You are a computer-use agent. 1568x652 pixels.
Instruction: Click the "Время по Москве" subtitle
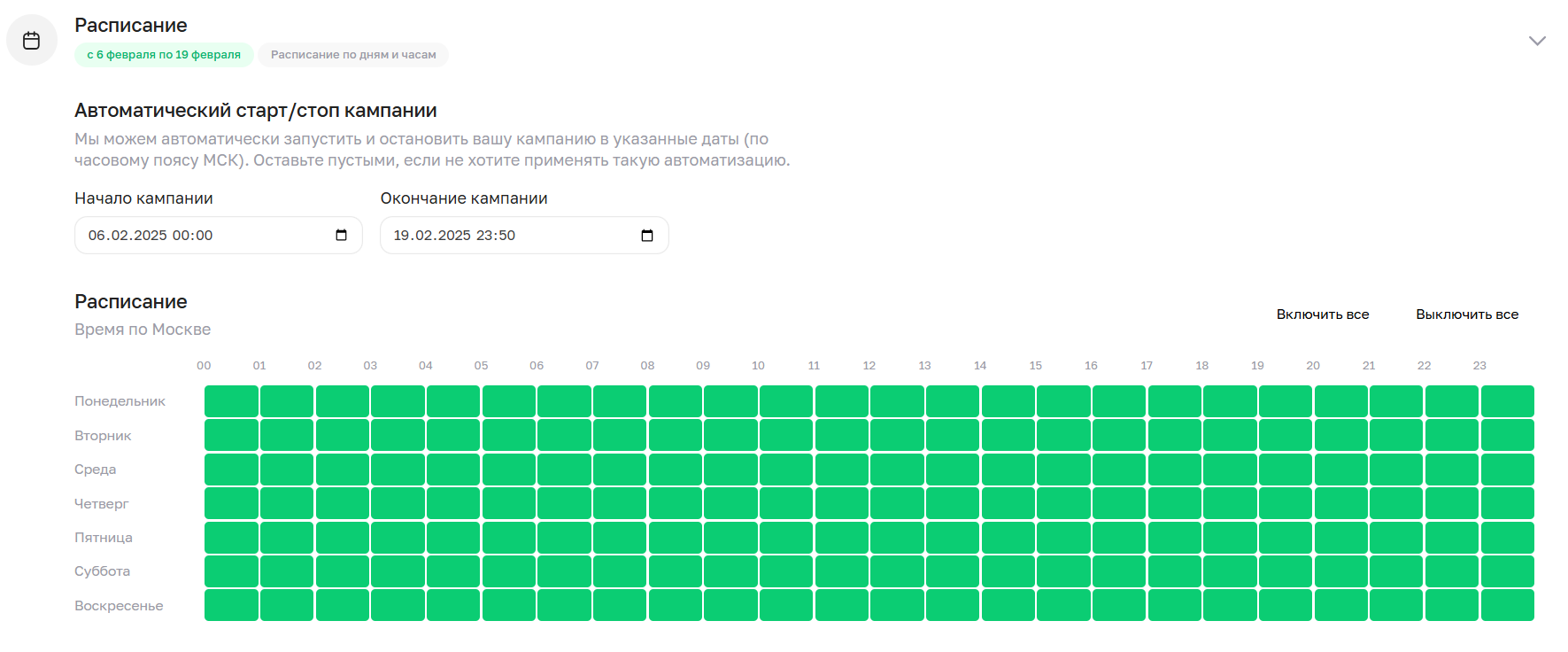click(x=143, y=330)
